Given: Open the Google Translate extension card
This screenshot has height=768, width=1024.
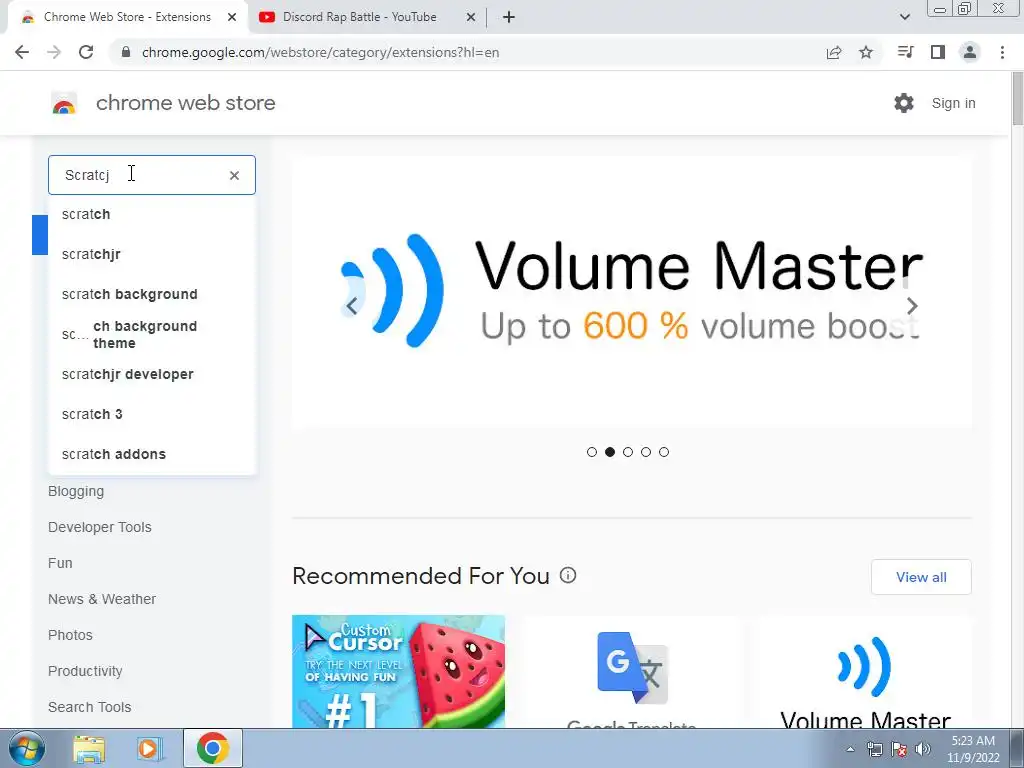Looking at the screenshot, I should pyautogui.click(x=632, y=671).
